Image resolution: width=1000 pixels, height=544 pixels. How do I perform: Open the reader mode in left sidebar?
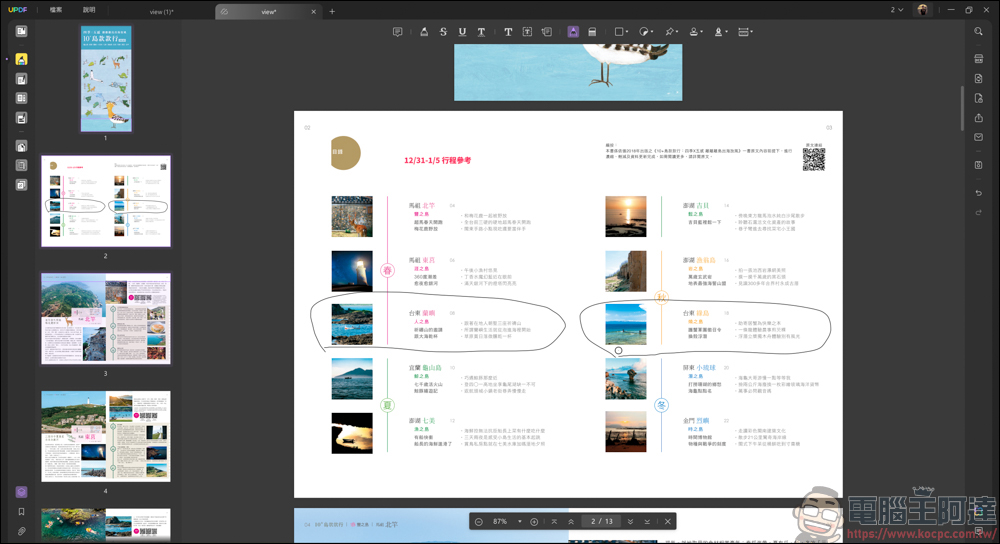point(21,31)
